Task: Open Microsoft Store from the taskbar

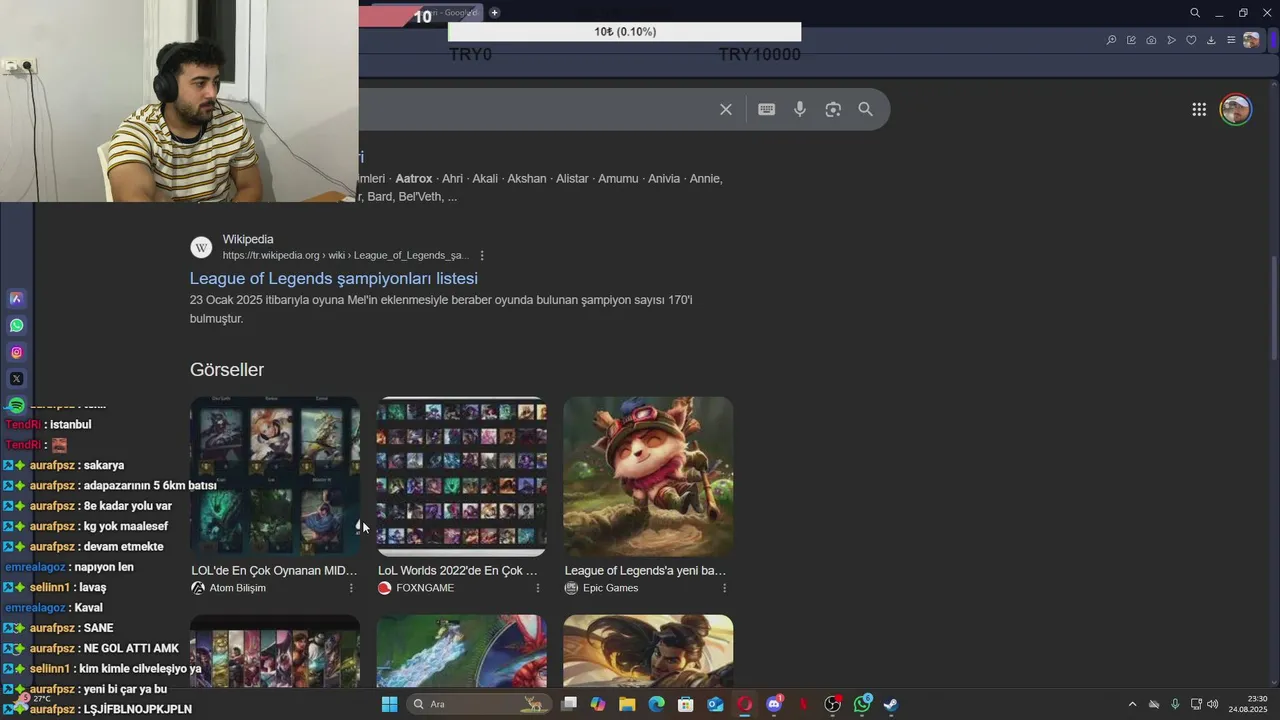Action: [x=686, y=704]
